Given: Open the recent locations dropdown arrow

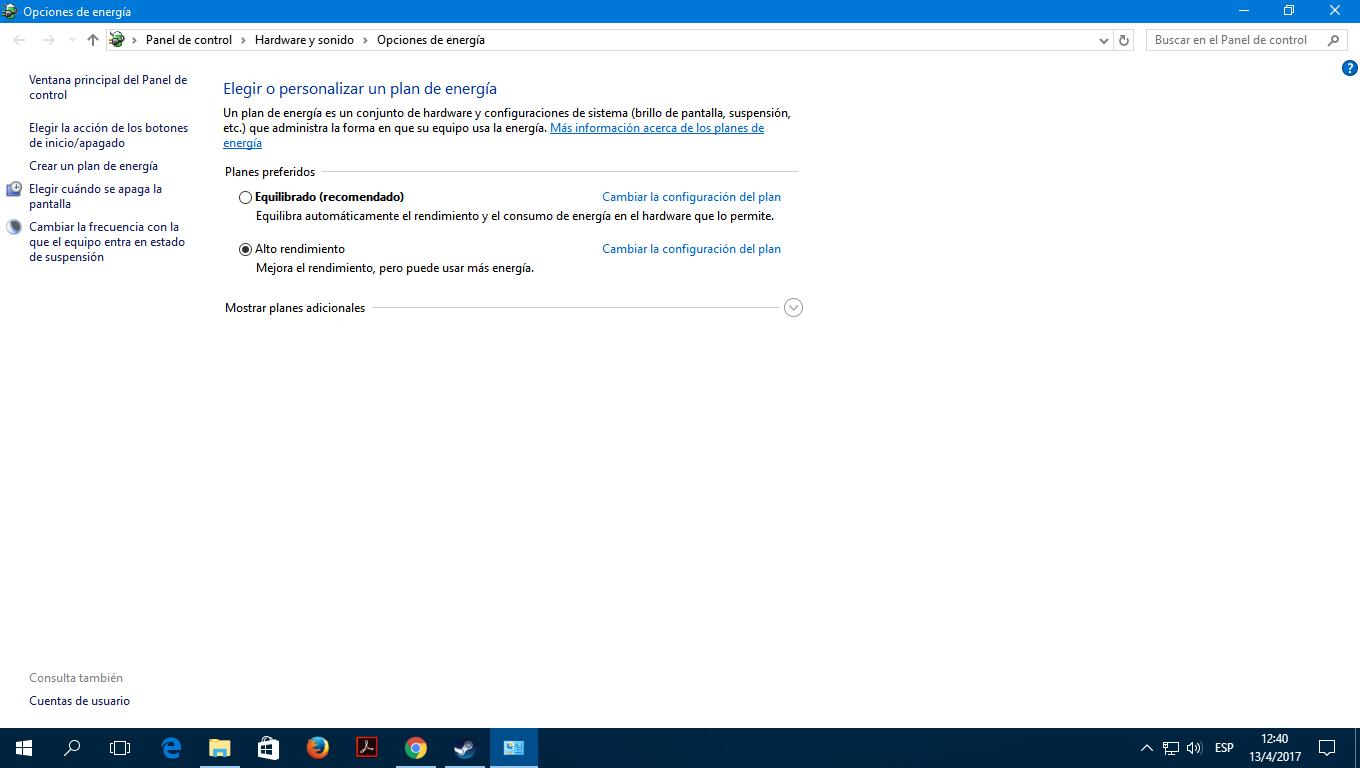Looking at the screenshot, I should tap(72, 40).
